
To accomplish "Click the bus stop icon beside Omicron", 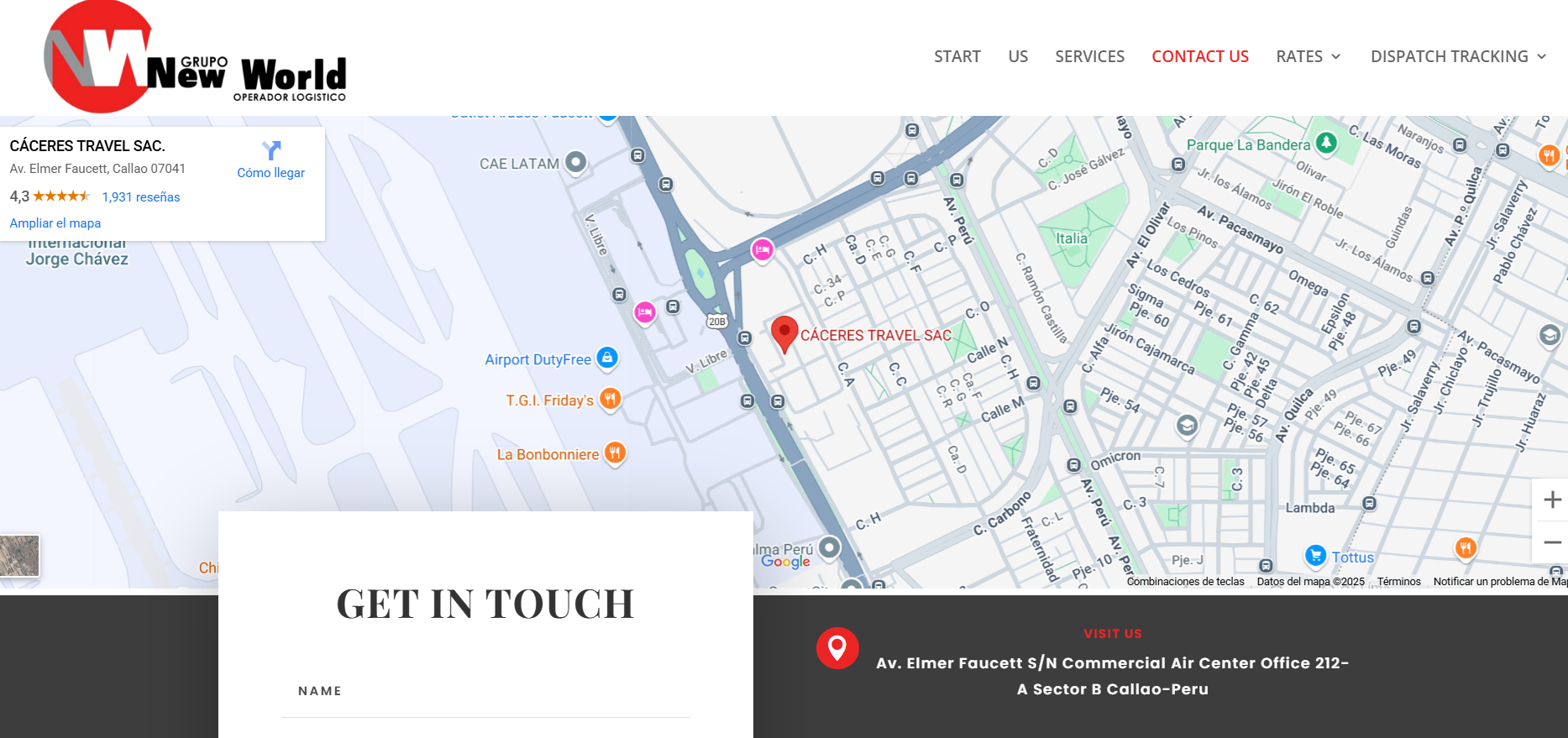I will (1073, 465).
